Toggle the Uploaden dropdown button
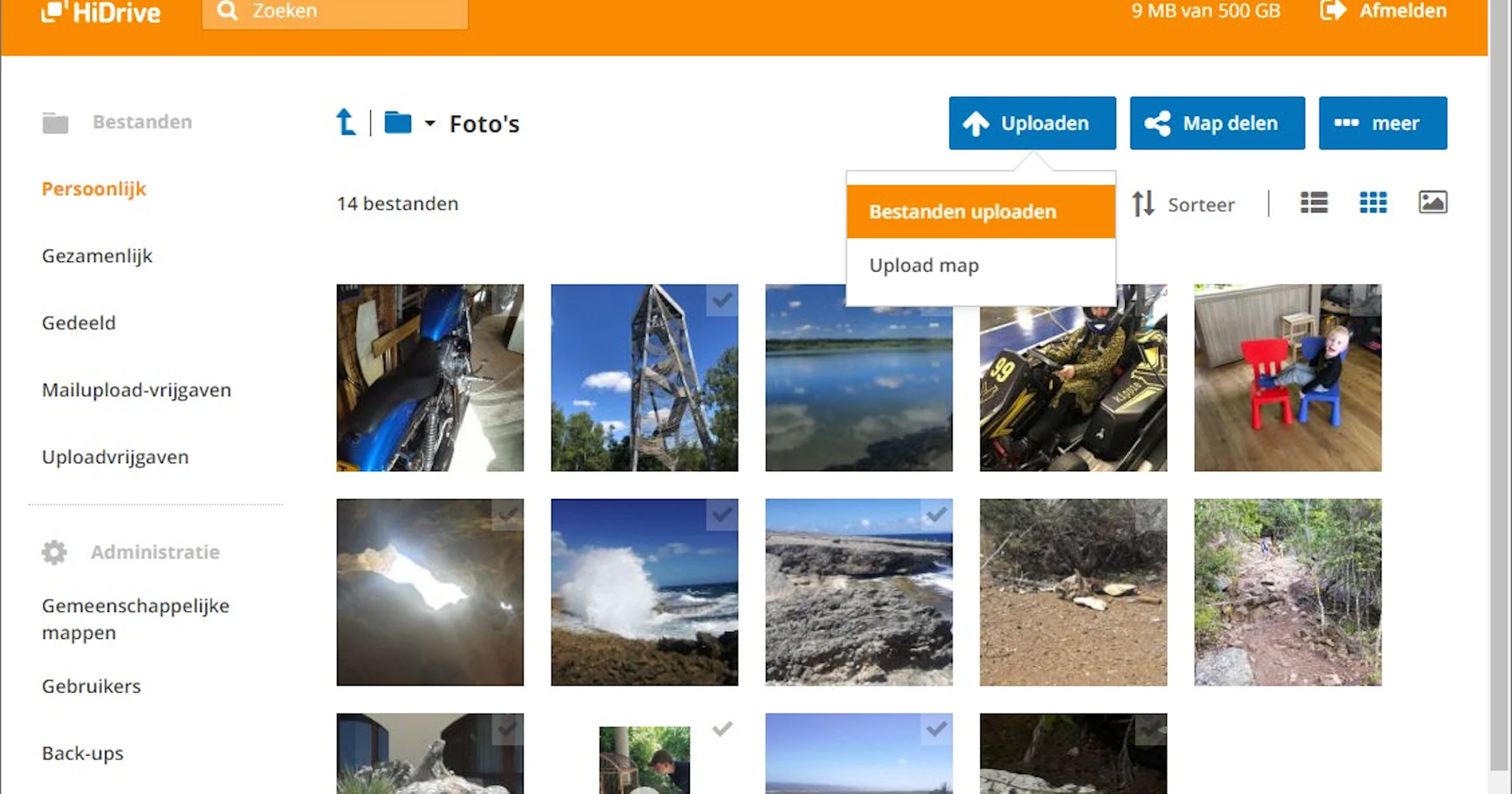1512x794 pixels. (x=1032, y=123)
